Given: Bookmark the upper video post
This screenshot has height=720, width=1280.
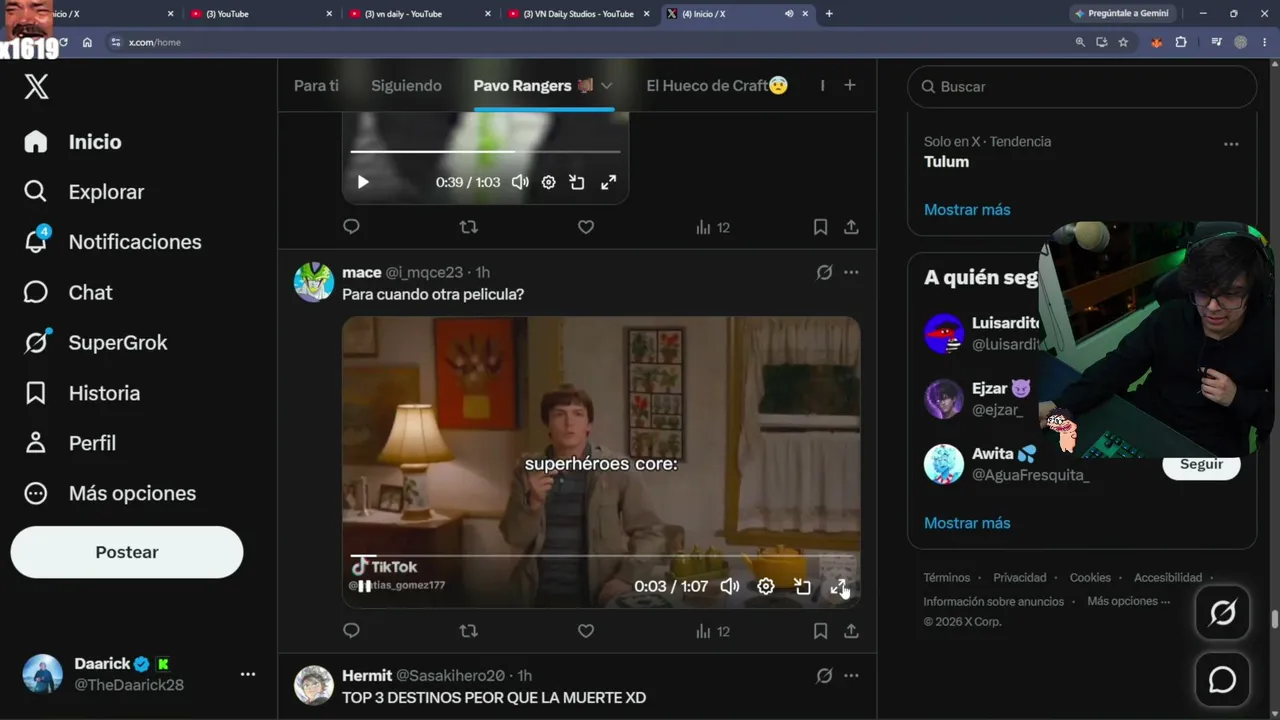Looking at the screenshot, I should [820, 227].
